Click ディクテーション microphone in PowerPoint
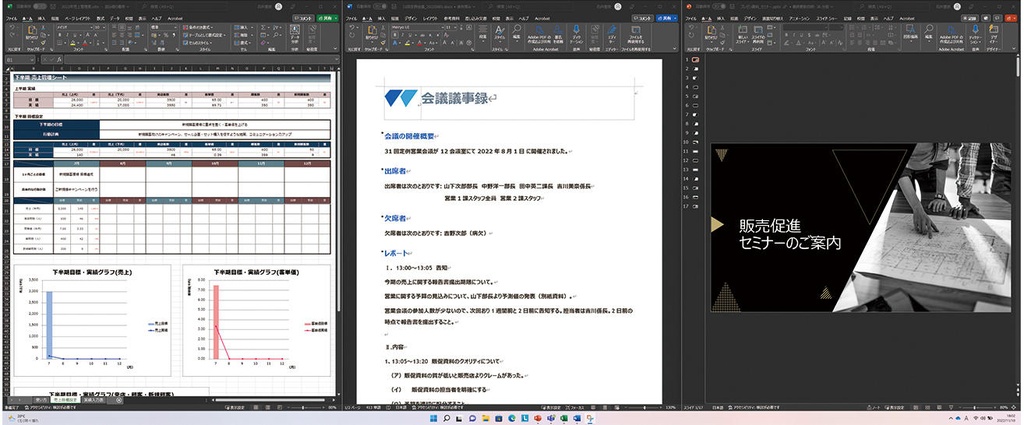1024x425 pixels. click(x=976, y=29)
